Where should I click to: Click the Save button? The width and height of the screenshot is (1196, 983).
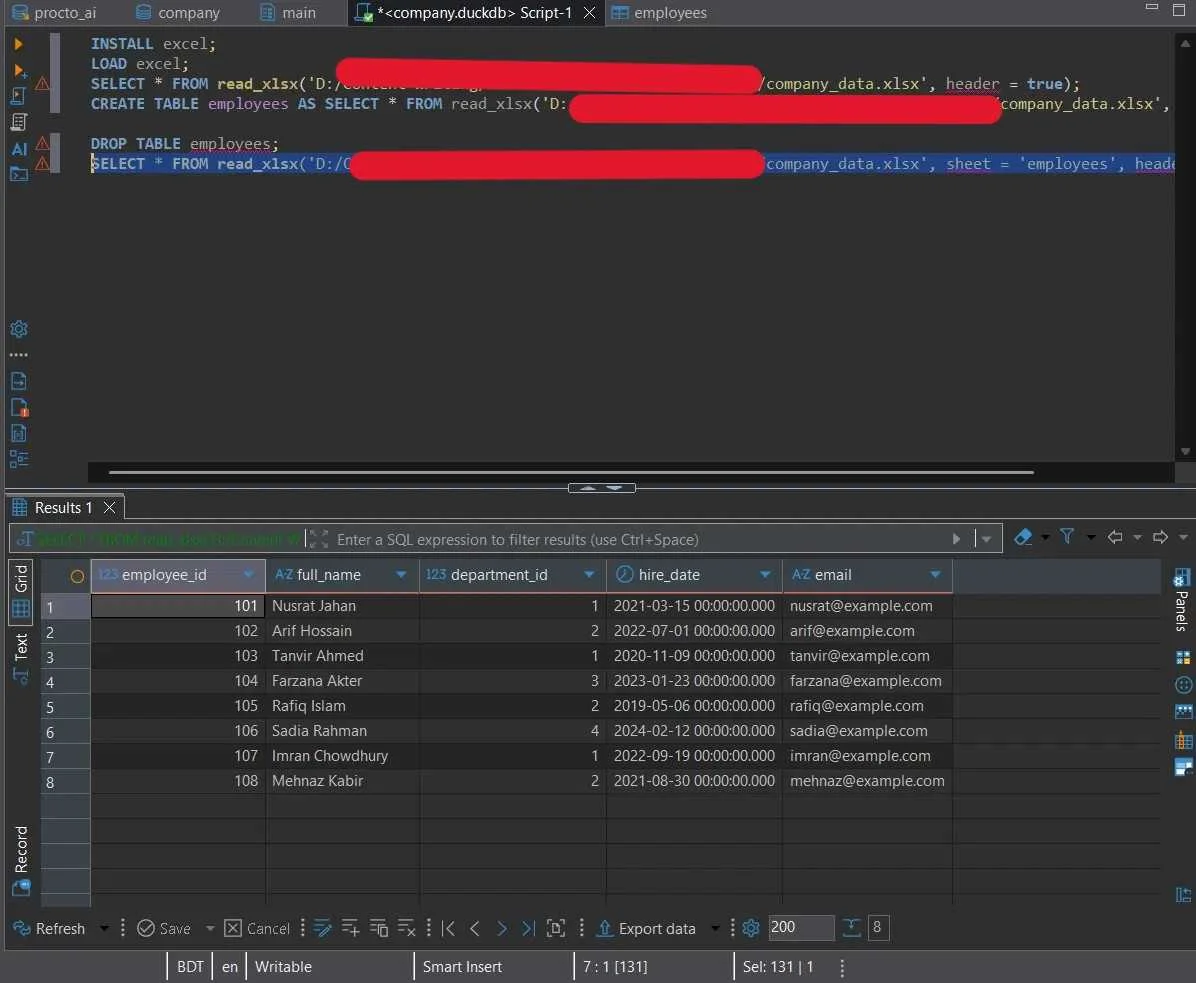click(164, 928)
